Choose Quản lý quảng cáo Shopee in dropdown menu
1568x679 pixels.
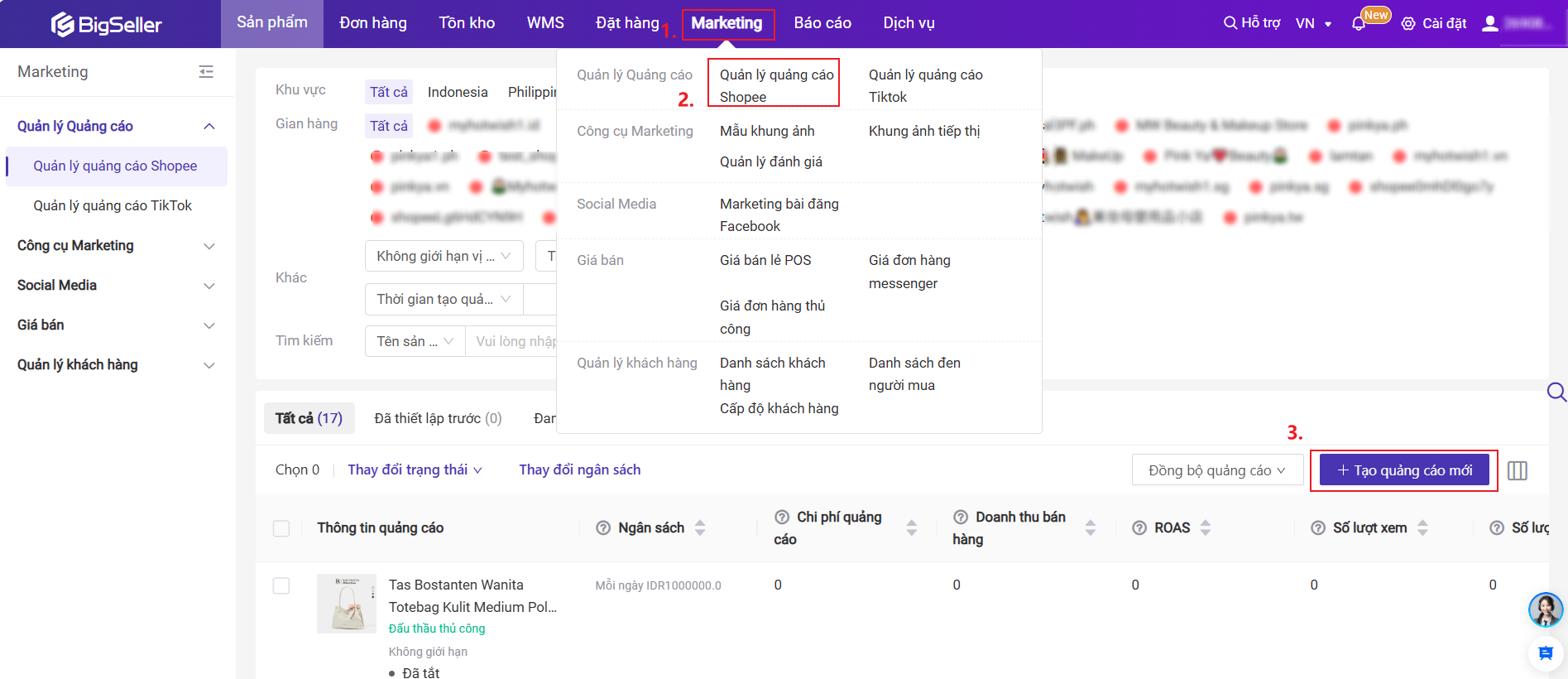point(776,85)
